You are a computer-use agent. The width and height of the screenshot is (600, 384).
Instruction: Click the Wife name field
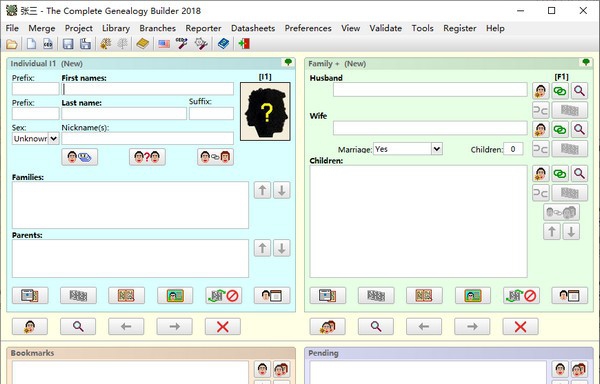pyautogui.click(x=430, y=128)
